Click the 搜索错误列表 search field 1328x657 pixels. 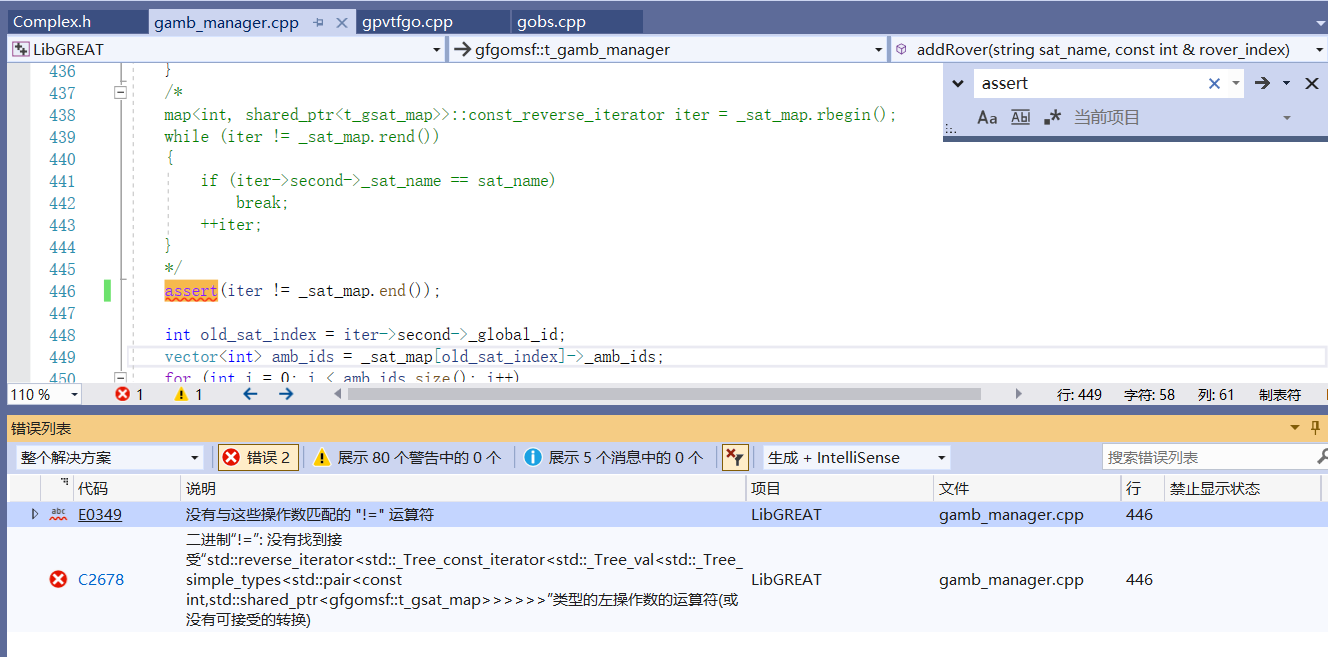[x=1208, y=457]
